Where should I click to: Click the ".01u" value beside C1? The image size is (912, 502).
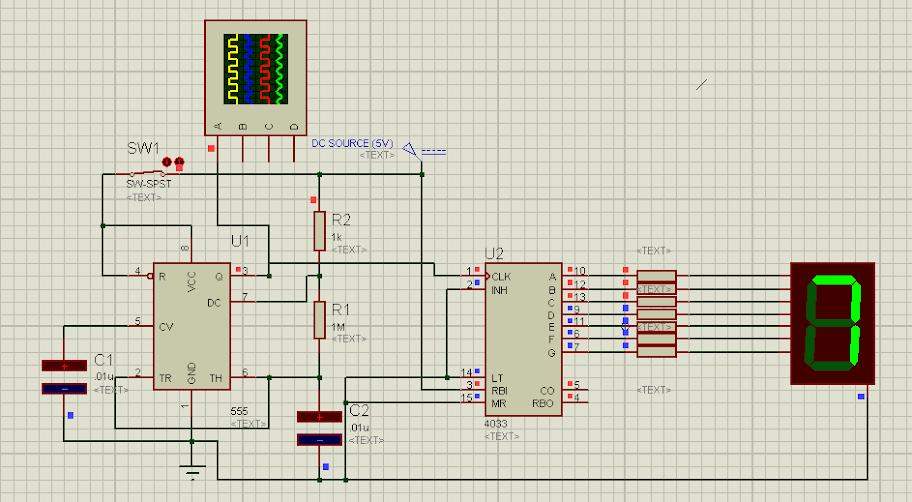click(x=104, y=376)
